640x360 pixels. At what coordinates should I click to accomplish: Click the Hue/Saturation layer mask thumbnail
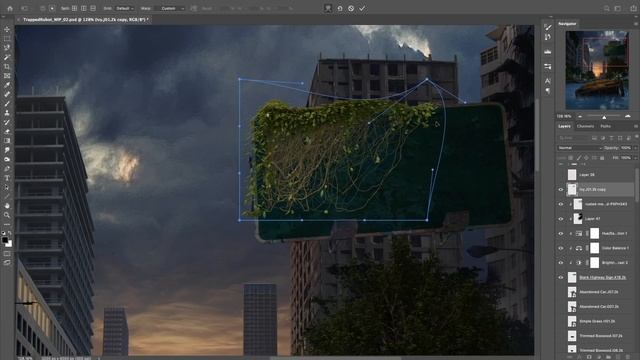tap(595, 233)
